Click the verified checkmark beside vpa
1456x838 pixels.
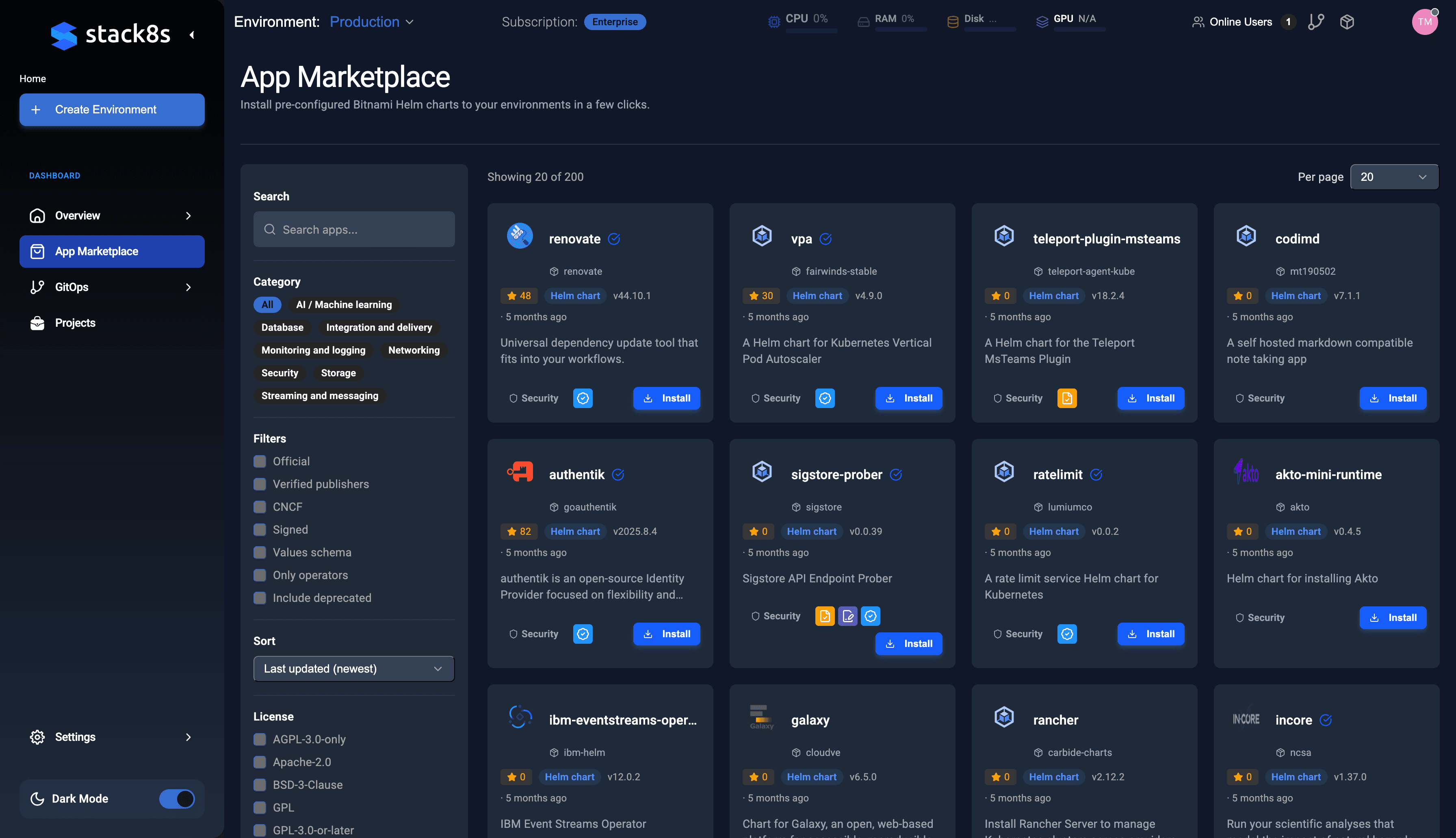point(825,239)
